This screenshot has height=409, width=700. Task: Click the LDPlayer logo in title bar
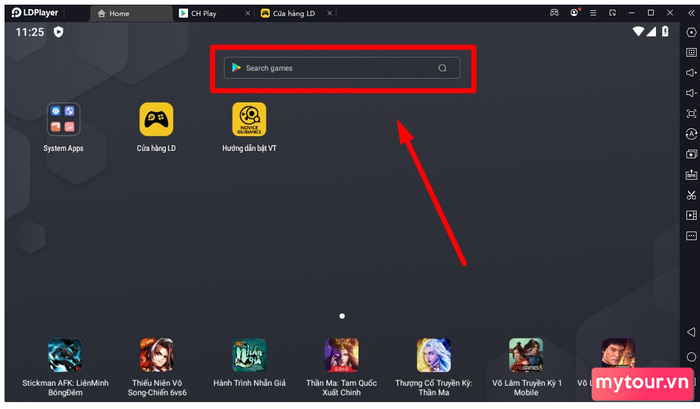pyautogui.click(x=35, y=13)
